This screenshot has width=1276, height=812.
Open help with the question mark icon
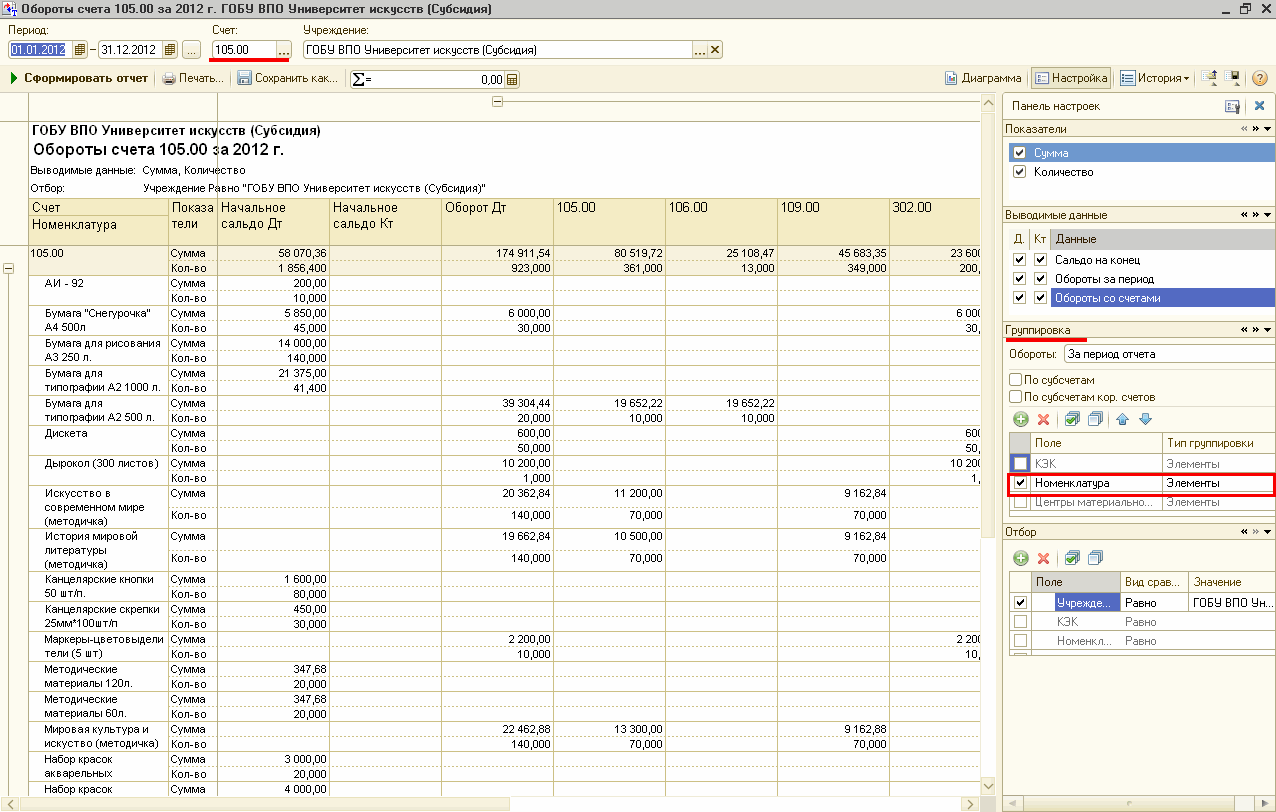coord(1259,79)
